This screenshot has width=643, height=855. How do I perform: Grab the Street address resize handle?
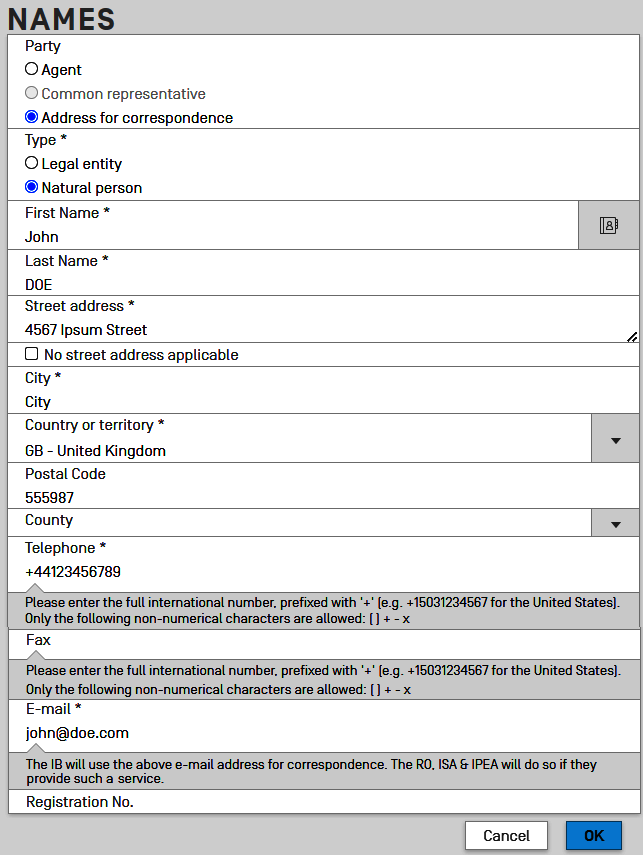(x=632, y=337)
